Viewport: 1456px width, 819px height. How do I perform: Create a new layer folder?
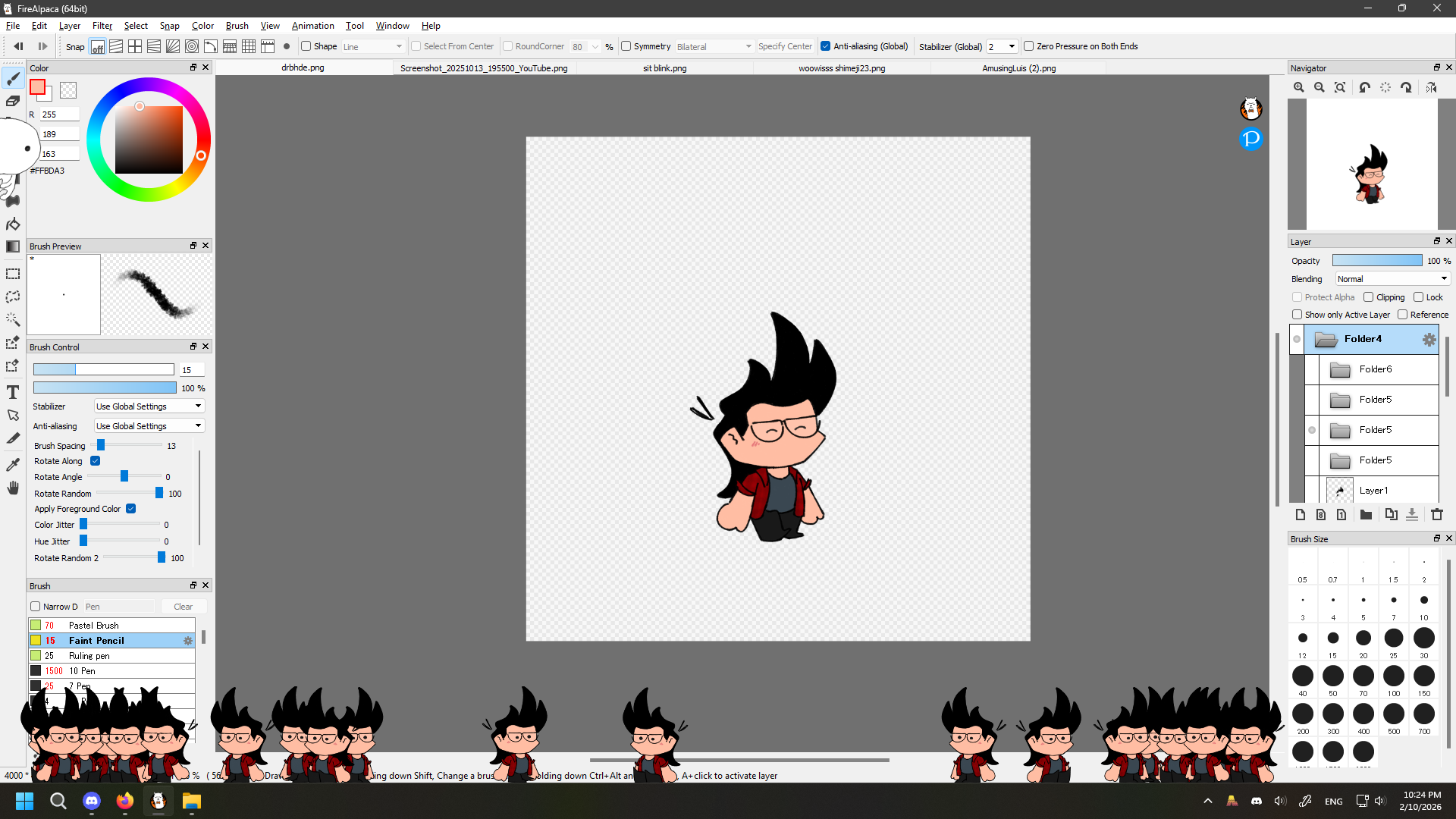(x=1366, y=515)
